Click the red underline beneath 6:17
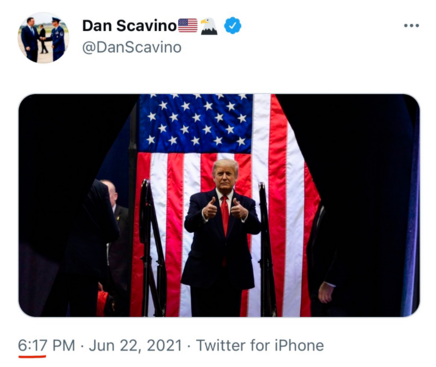The width and height of the screenshot is (436, 367). pos(32,356)
